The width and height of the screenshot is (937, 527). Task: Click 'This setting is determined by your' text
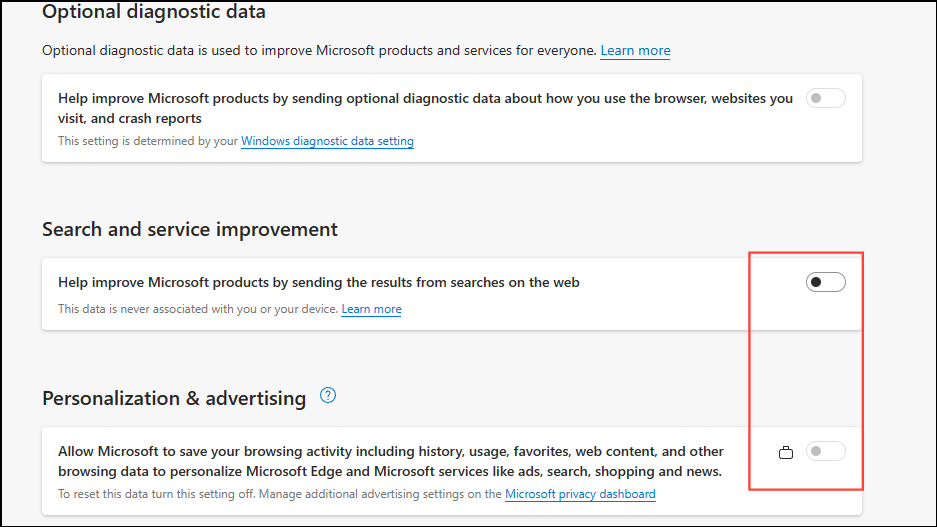point(148,141)
